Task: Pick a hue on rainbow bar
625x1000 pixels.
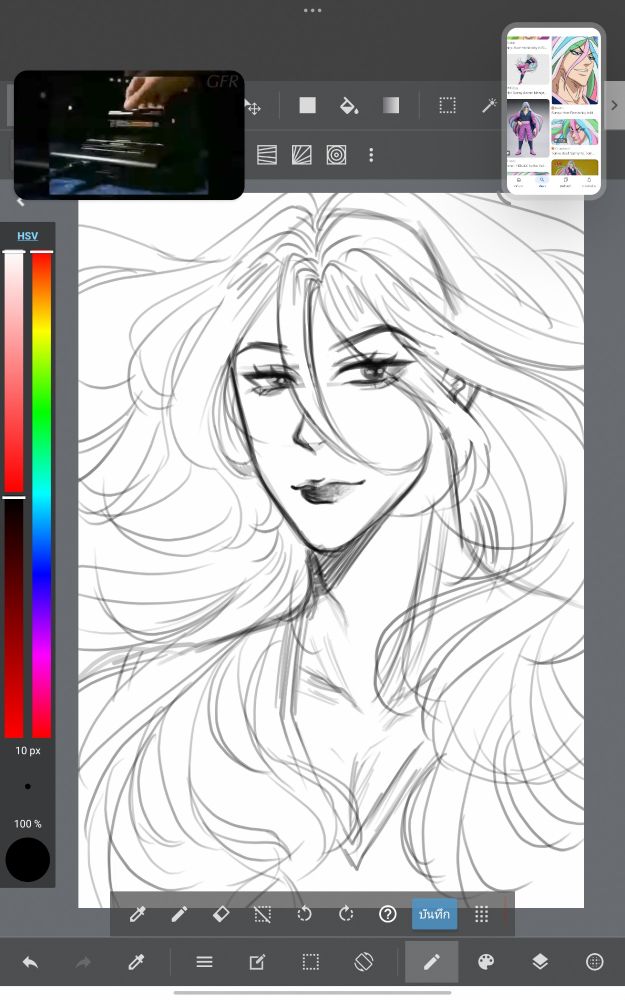Action: (41, 494)
